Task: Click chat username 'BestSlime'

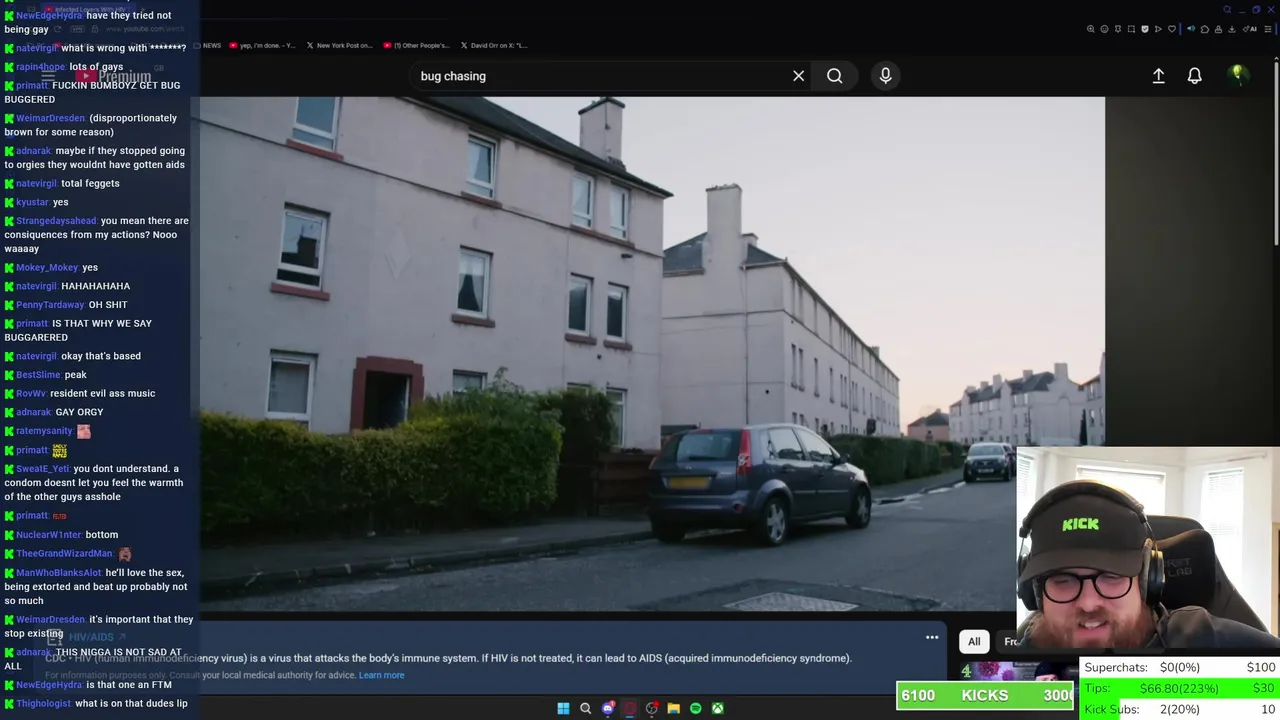Action: [38, 375]
